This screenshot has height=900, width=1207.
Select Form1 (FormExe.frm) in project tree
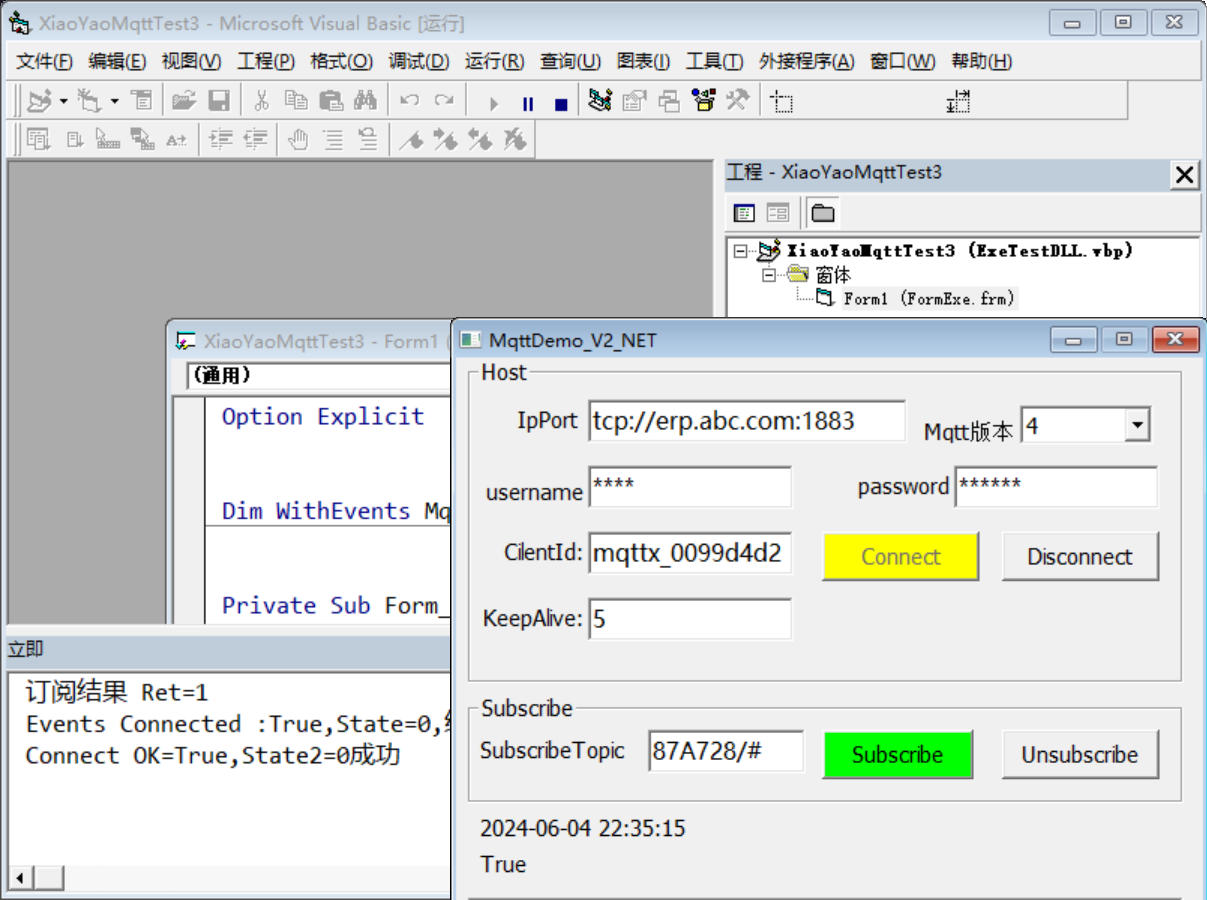pyautogui.click(x=914, y=298)
